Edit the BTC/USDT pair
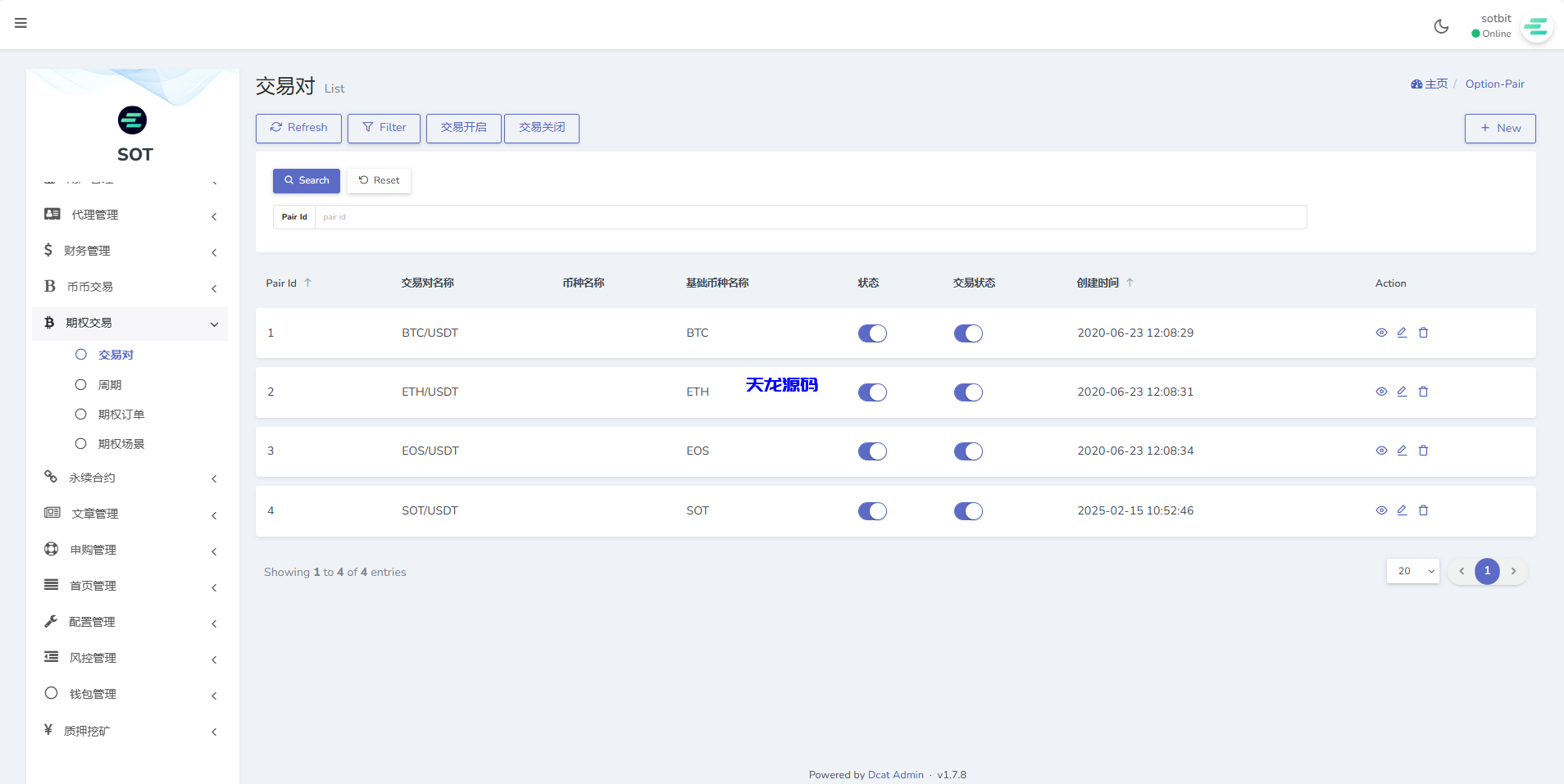The width and height of the screenshot is (1564, 784). point(1402,333)
